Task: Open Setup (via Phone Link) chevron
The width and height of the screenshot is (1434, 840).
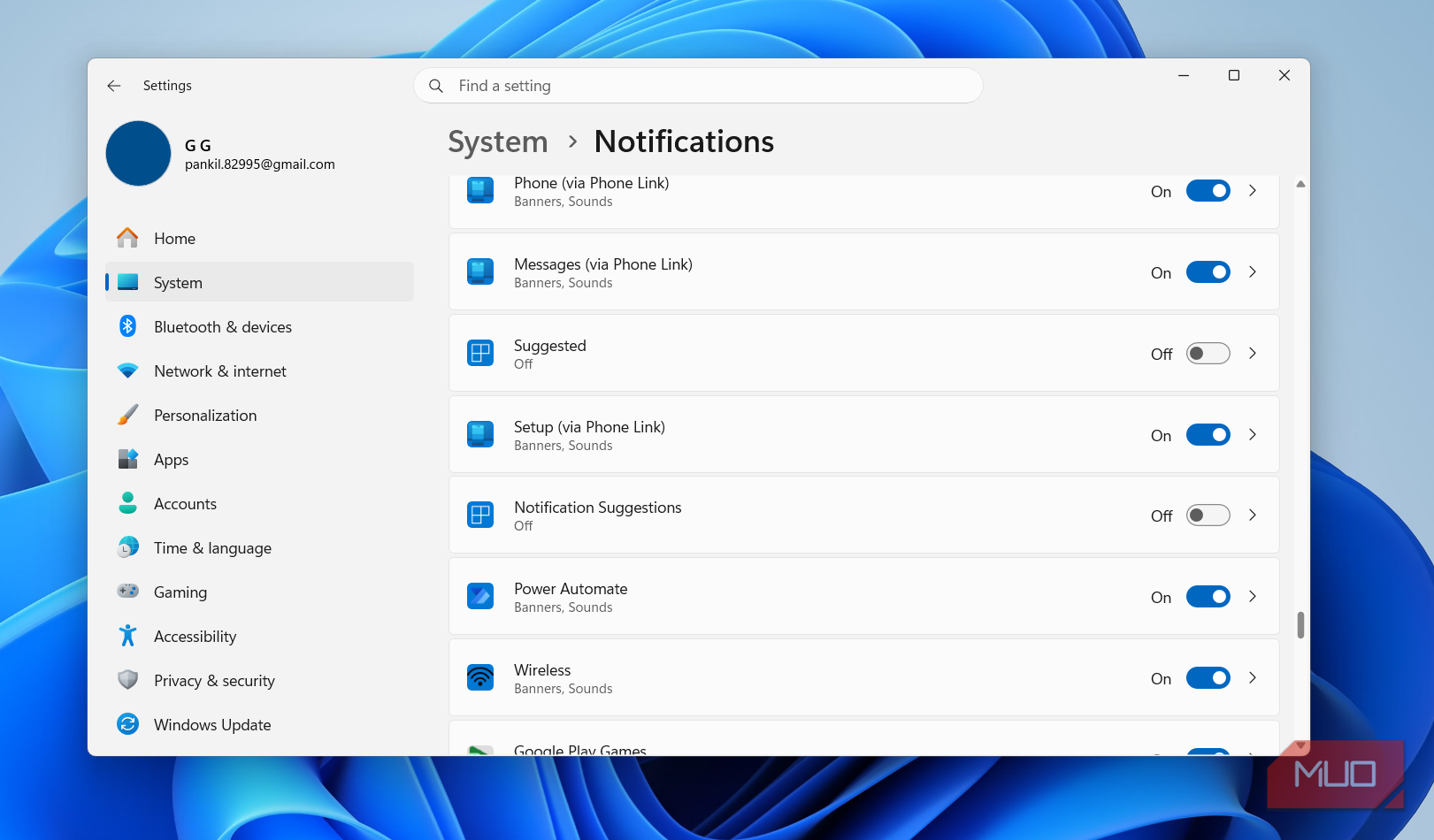Action: click(x=1253, y=435)
